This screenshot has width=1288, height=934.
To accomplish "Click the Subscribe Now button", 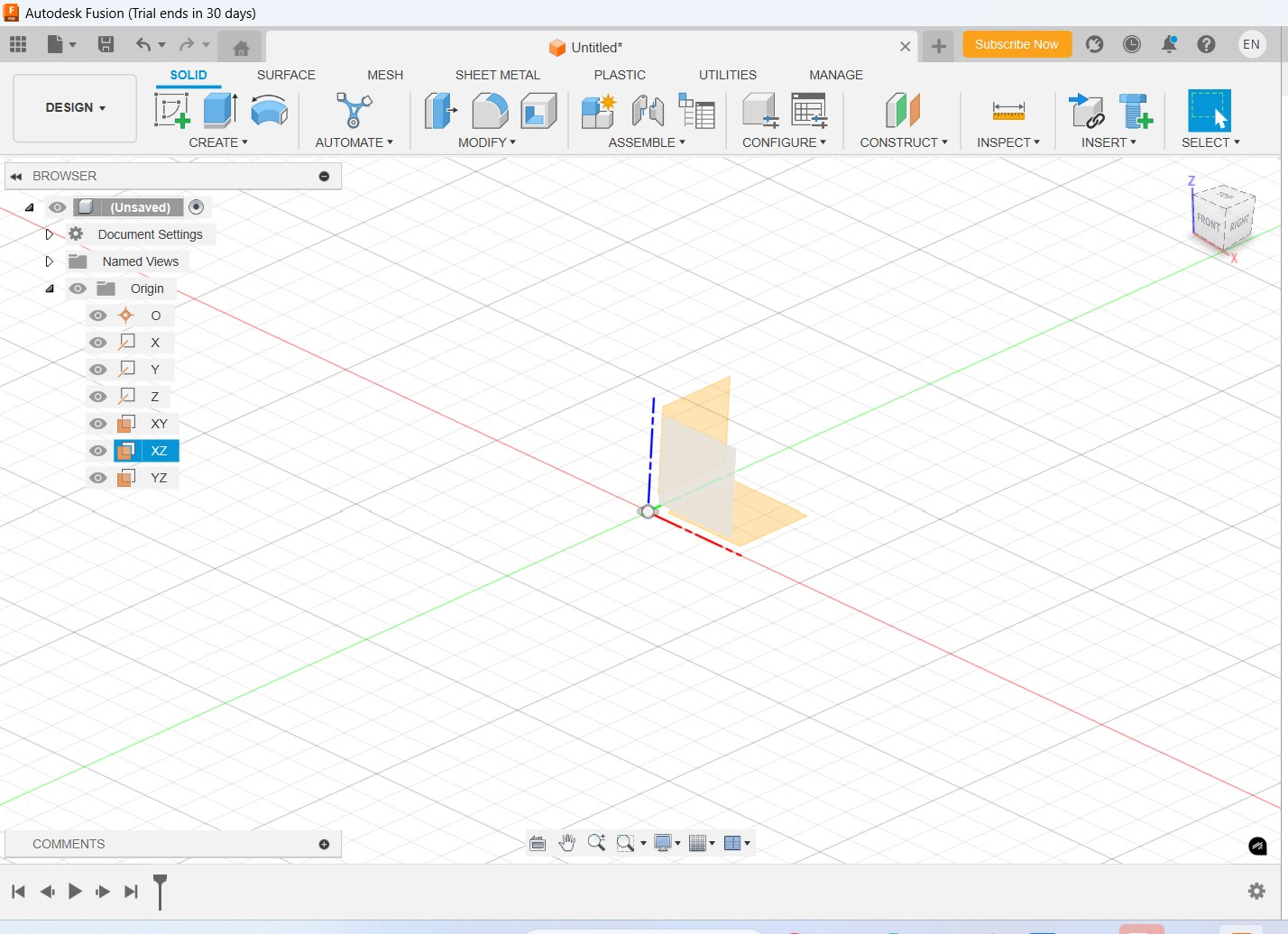I will pos(1017,44).
